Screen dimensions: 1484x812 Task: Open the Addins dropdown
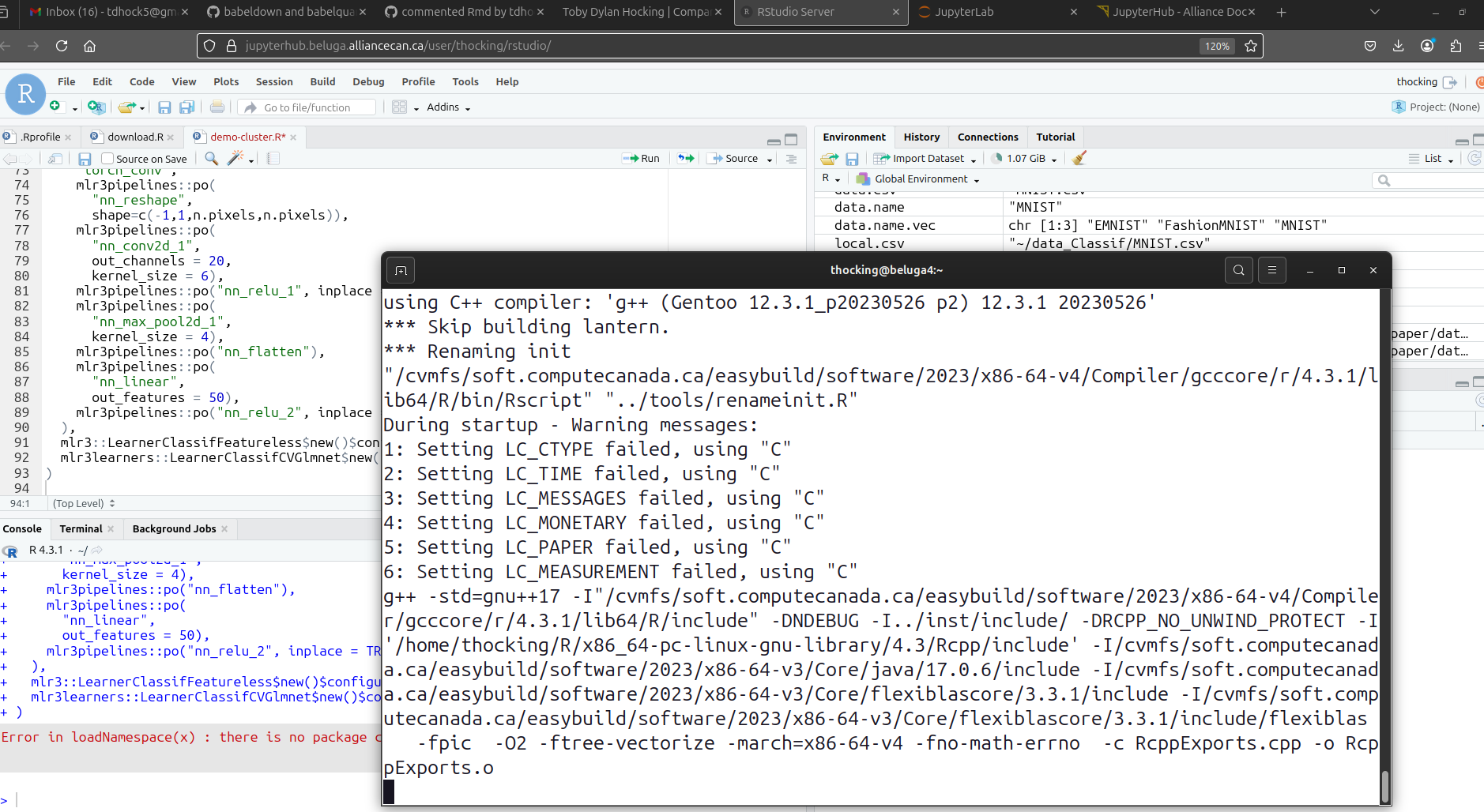tap(448, 107)
